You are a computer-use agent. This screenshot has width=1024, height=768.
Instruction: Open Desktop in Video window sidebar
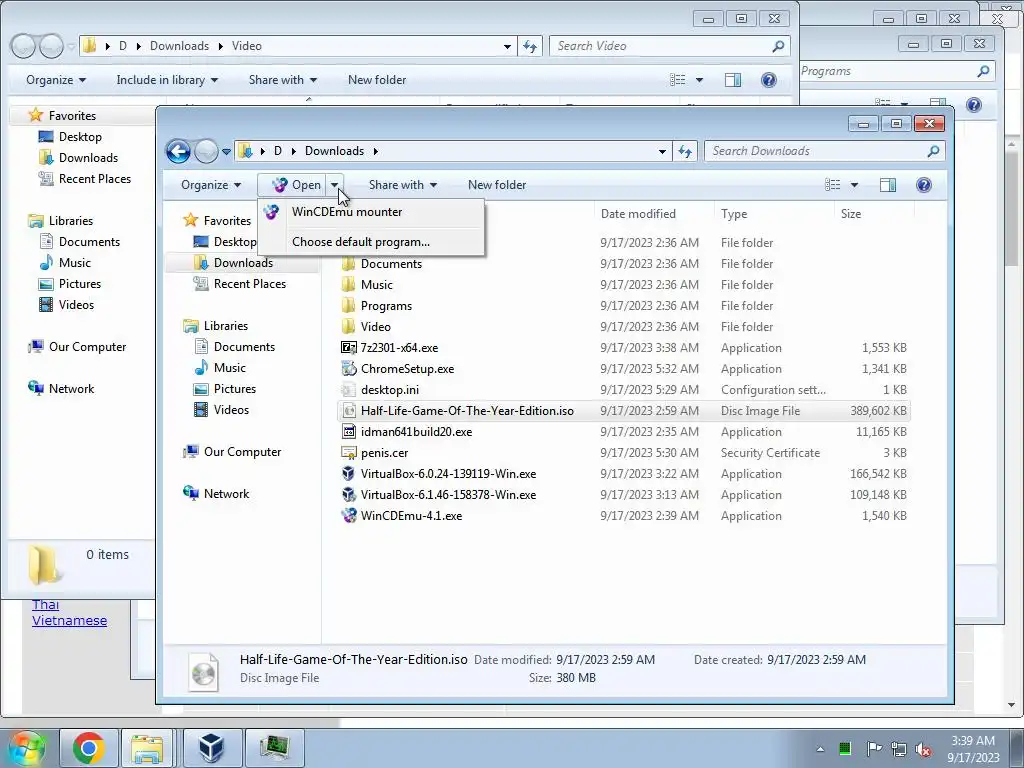80,136
